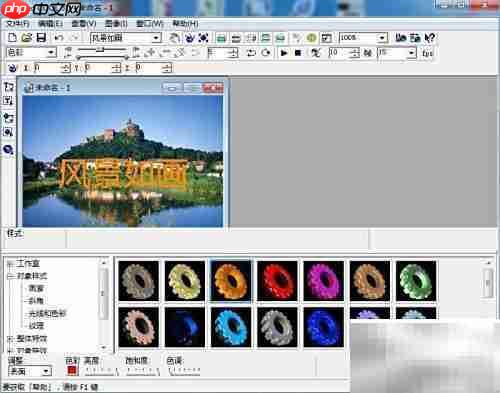Click the icon left of X coordinate field

(12, 68)
